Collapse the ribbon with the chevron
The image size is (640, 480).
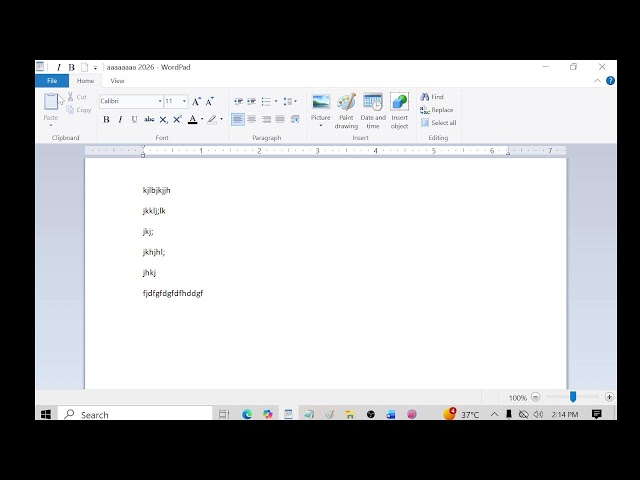click(x=597, y=81)
